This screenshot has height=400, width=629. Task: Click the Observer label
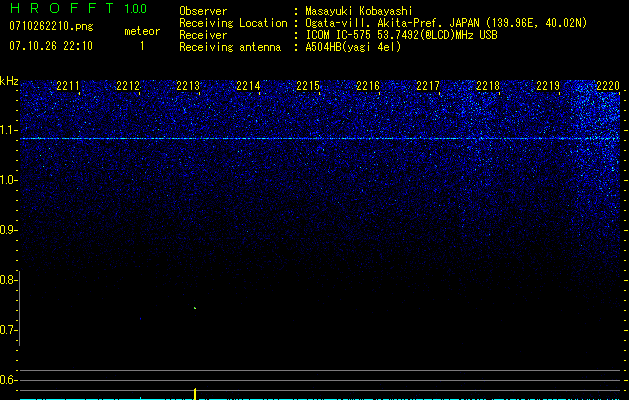tap(203, 12)
